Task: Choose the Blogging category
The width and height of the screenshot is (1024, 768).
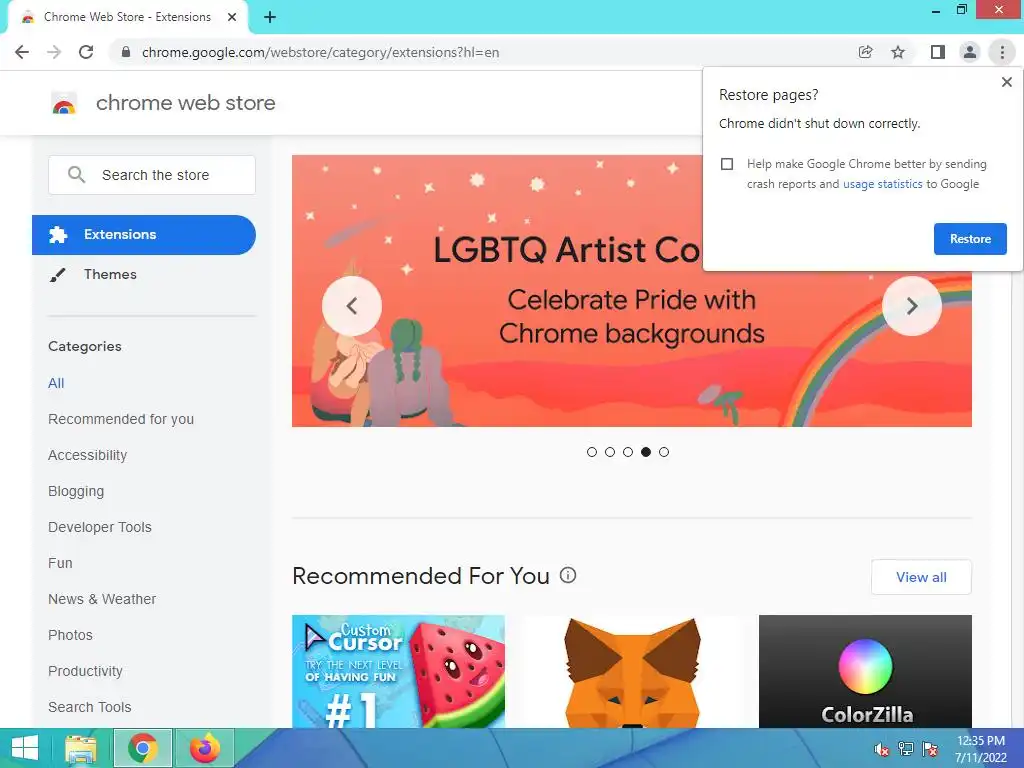Action: pyautogui.click(x=76, y=491)
